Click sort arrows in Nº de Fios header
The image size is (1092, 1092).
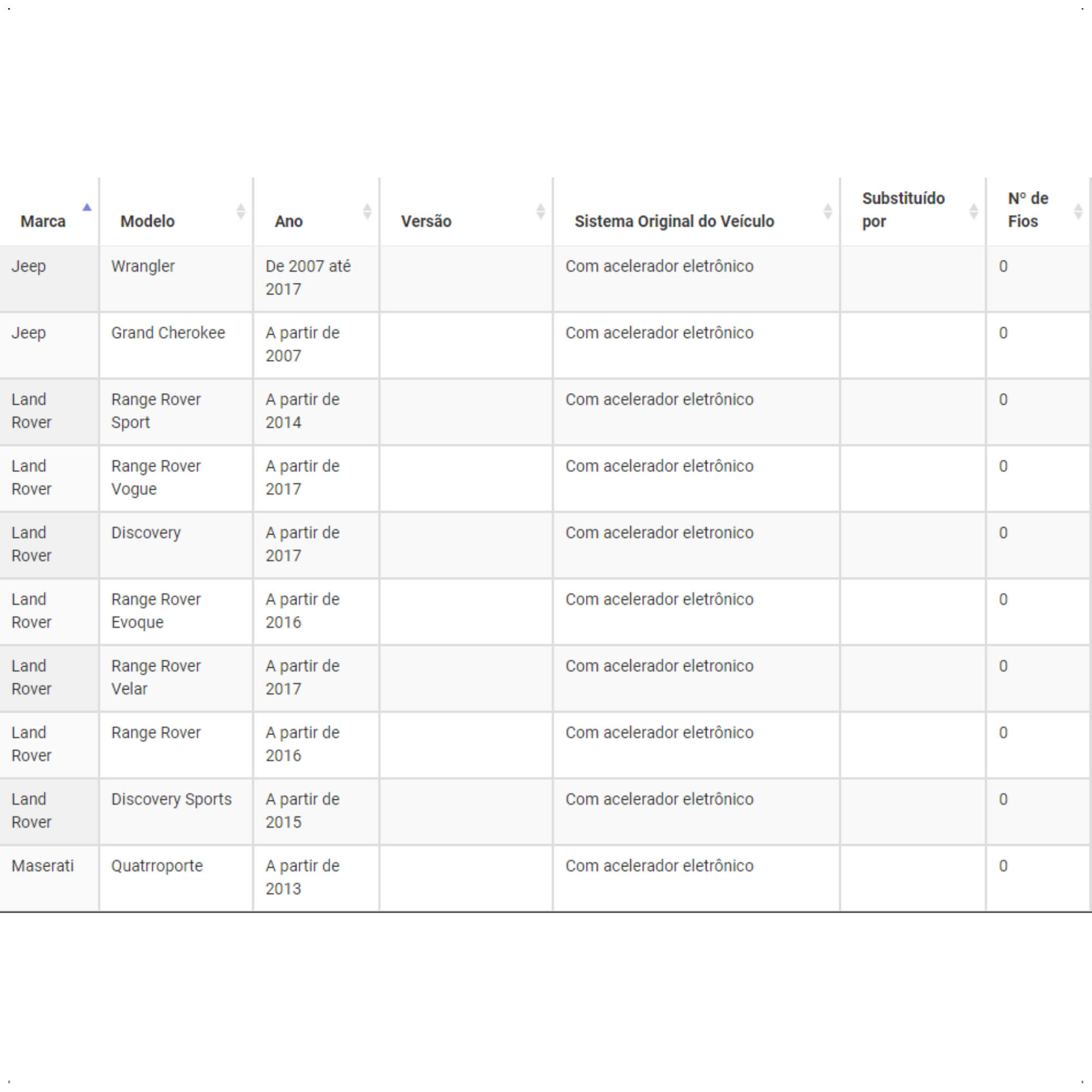[1078, 211]
